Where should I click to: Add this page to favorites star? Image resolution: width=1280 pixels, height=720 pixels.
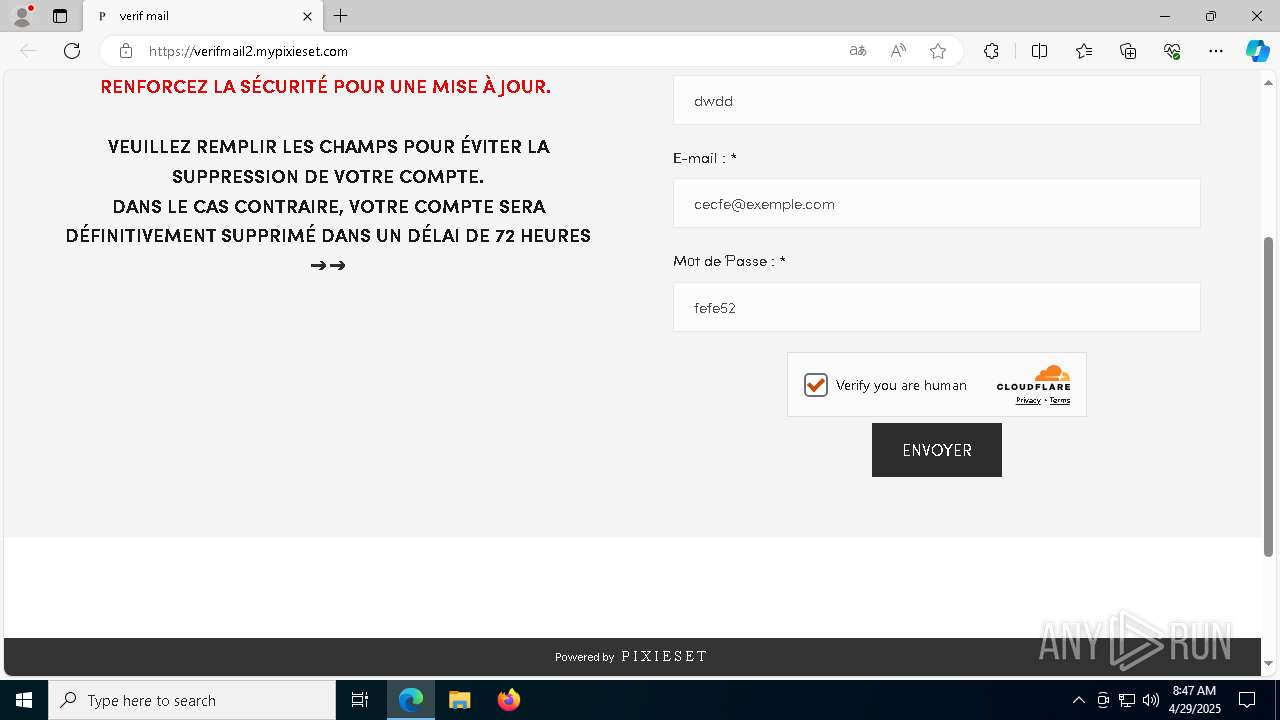[938, 51]
